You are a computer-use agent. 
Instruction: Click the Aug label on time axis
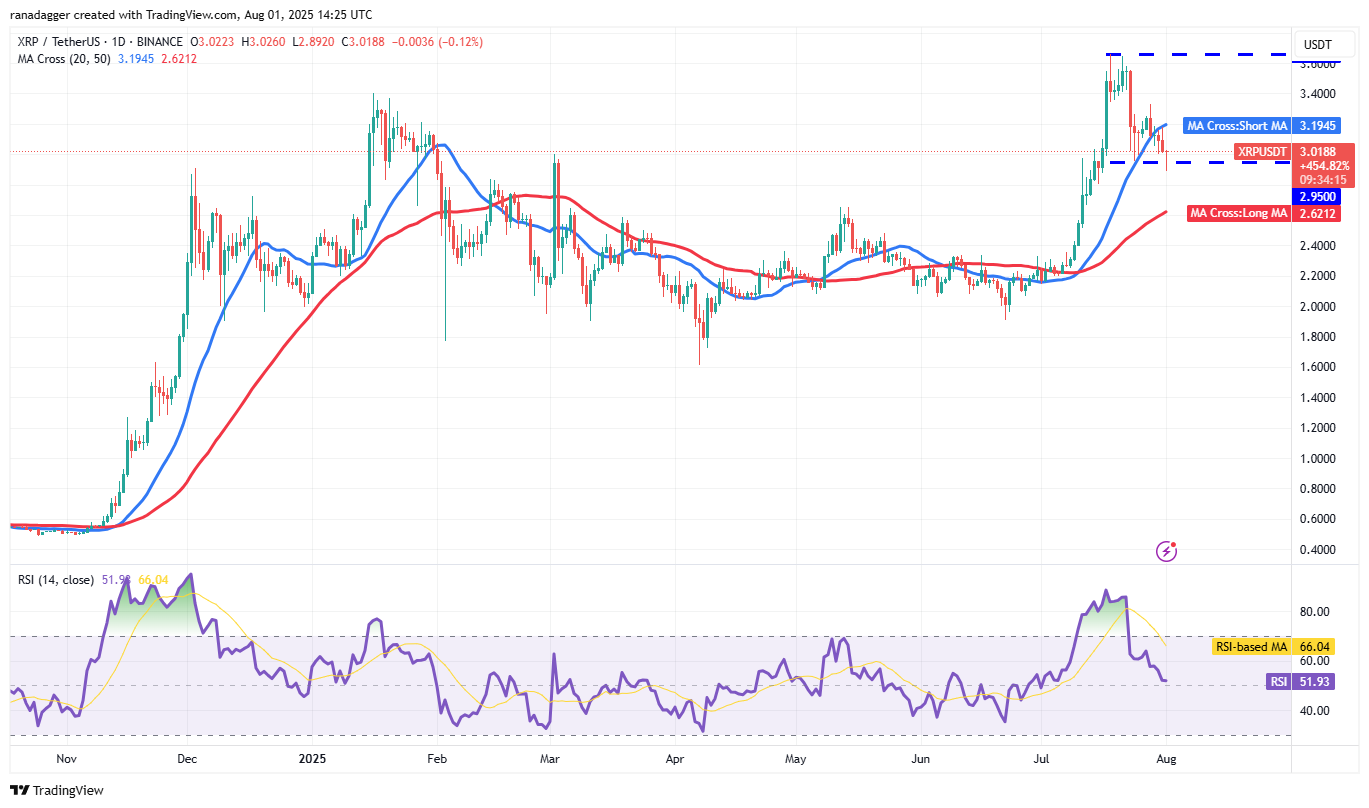tap(1165, 759)
